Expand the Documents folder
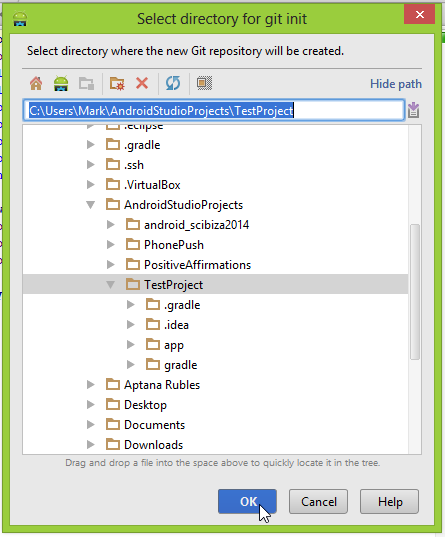This screenshot has height=537, width=445. (91, 424)
